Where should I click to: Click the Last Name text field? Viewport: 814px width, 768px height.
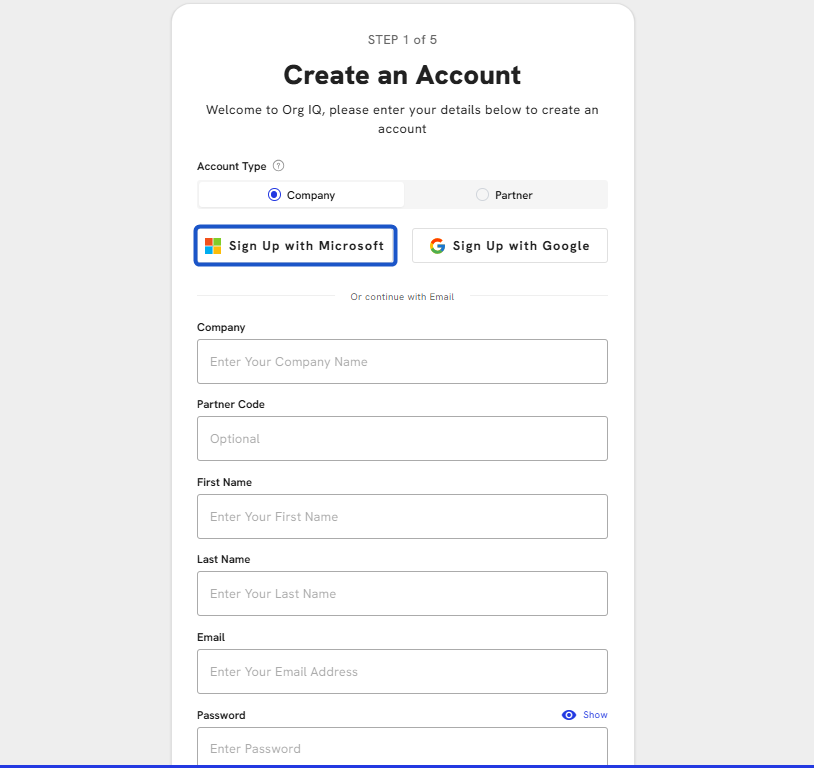[402, 594]
